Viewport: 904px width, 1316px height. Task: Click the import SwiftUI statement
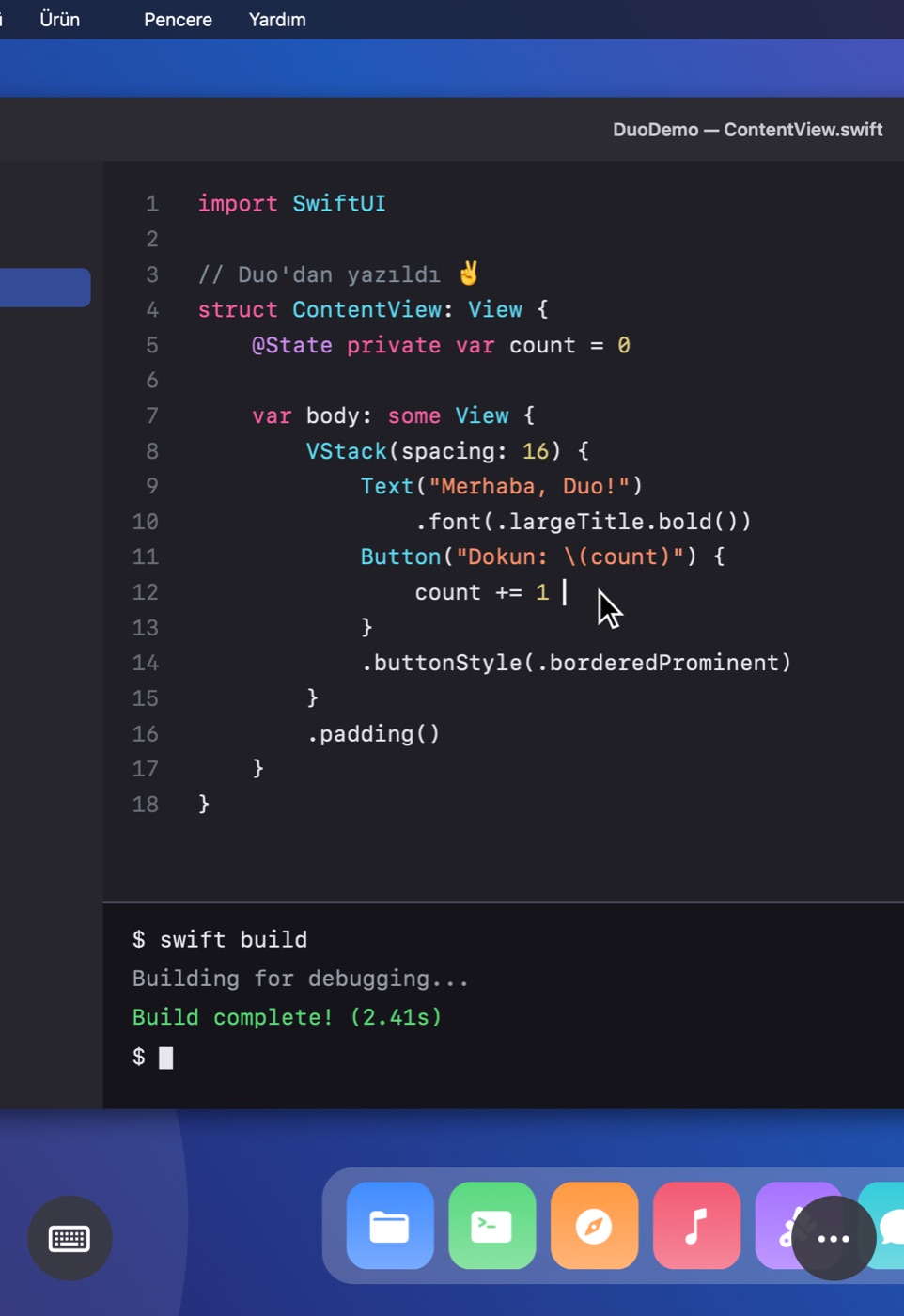[291, 203]
